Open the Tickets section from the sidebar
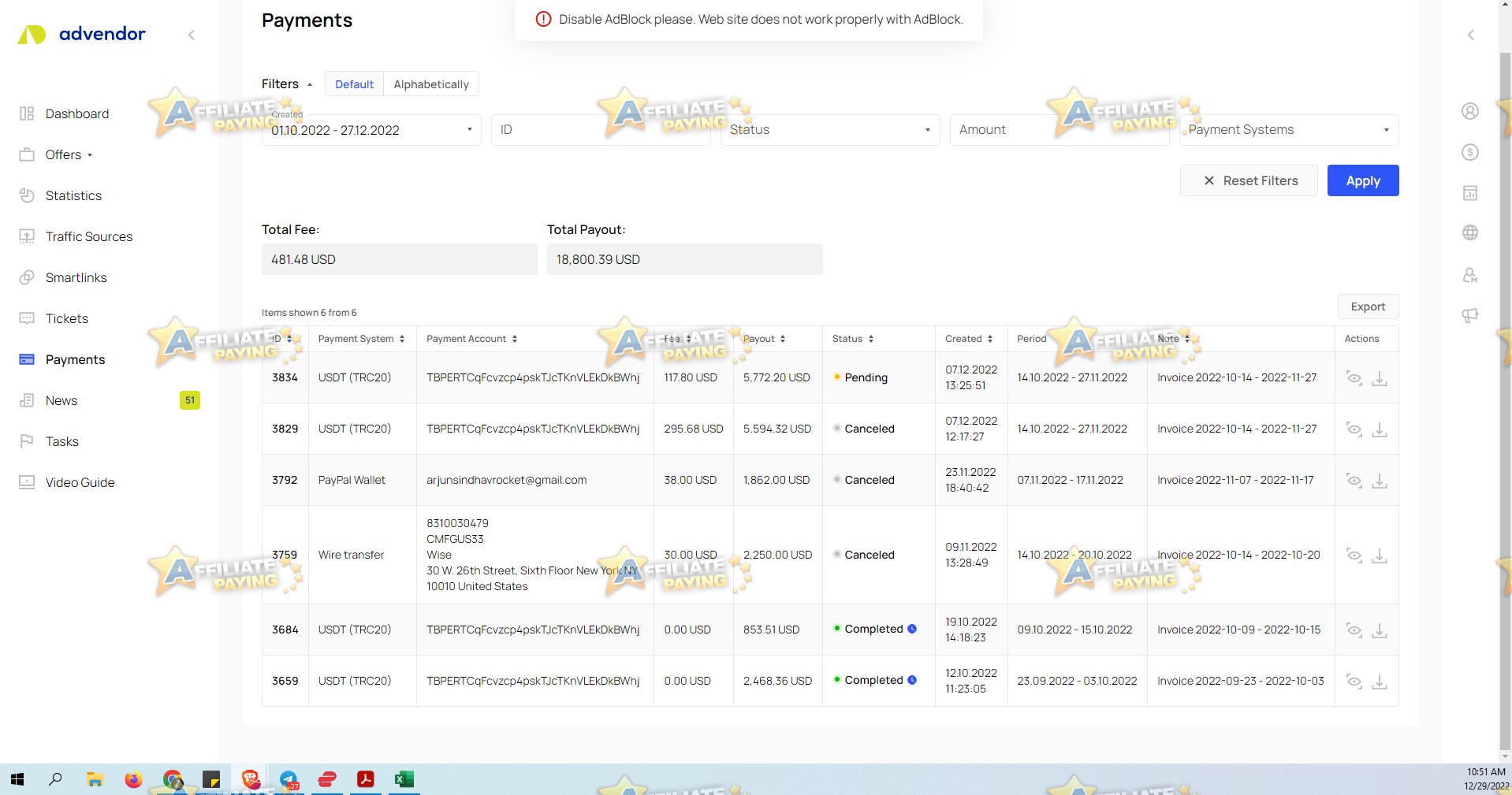This screenshot has width=1512, height=795. point(67,318)
